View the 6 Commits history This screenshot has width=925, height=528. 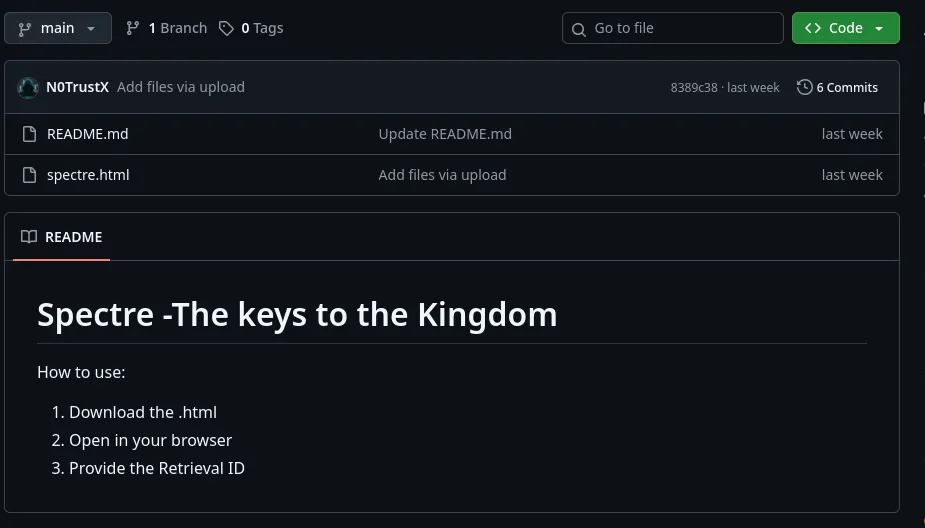[846, 87]
